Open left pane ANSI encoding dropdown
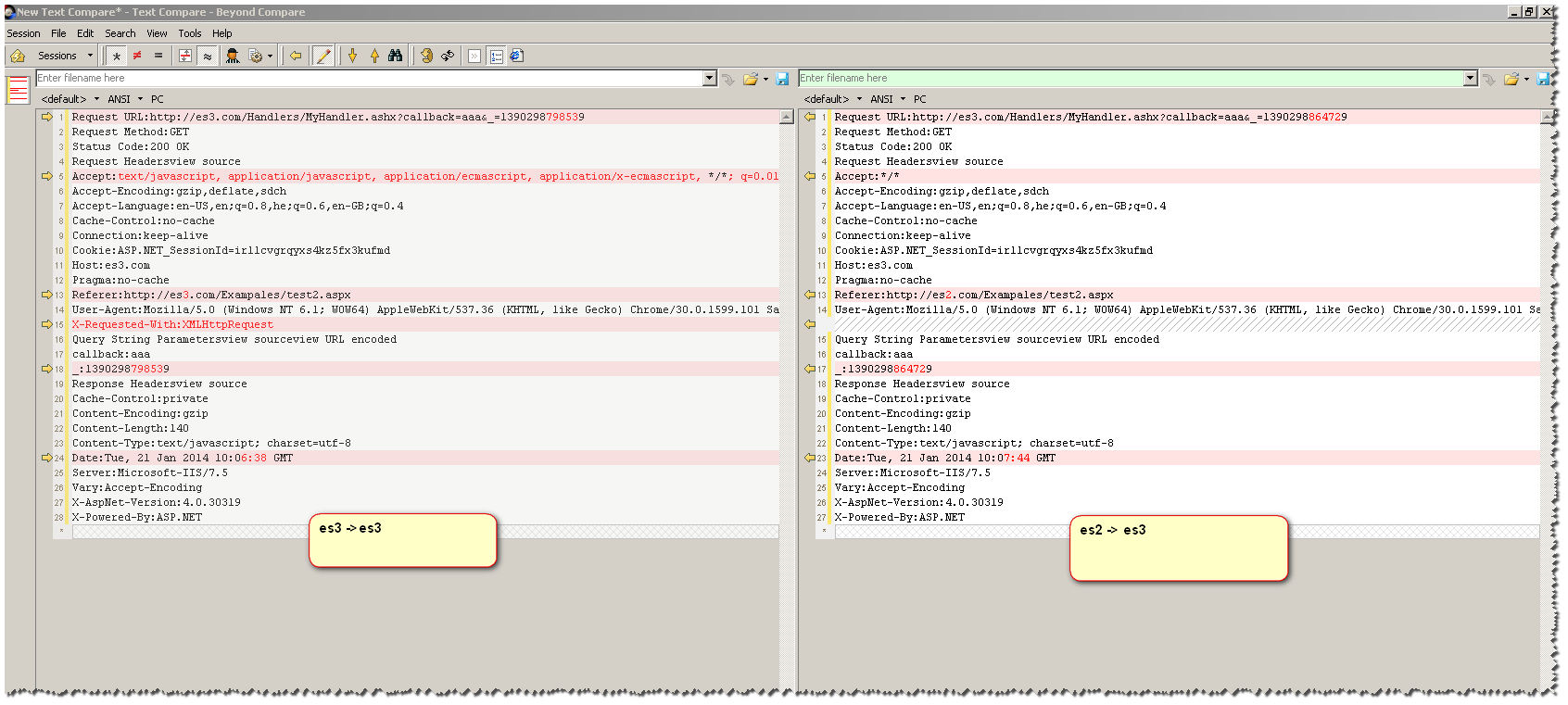Viewport: 1568px width, 705px height. click(x=125, y=99)
